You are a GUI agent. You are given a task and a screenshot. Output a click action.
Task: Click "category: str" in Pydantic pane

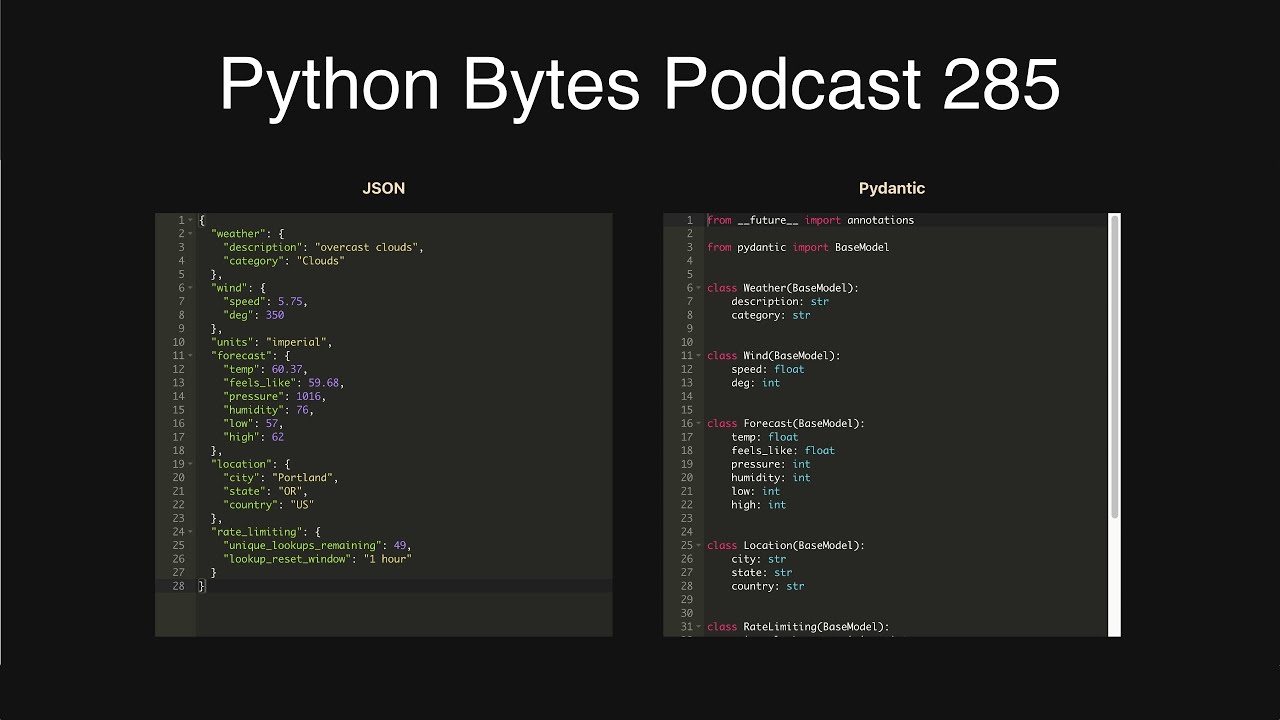pos(771,315)
